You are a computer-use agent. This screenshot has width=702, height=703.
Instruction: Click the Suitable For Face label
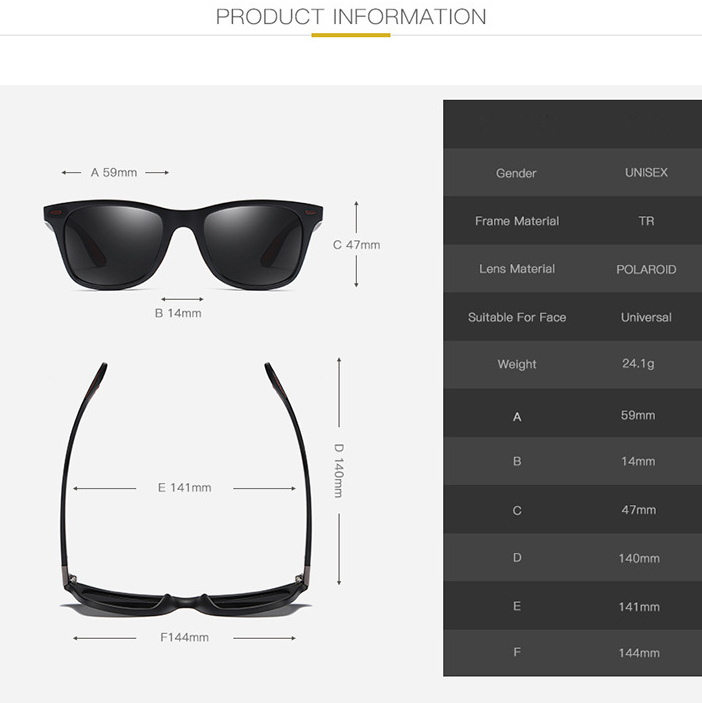tap(517, 317)
